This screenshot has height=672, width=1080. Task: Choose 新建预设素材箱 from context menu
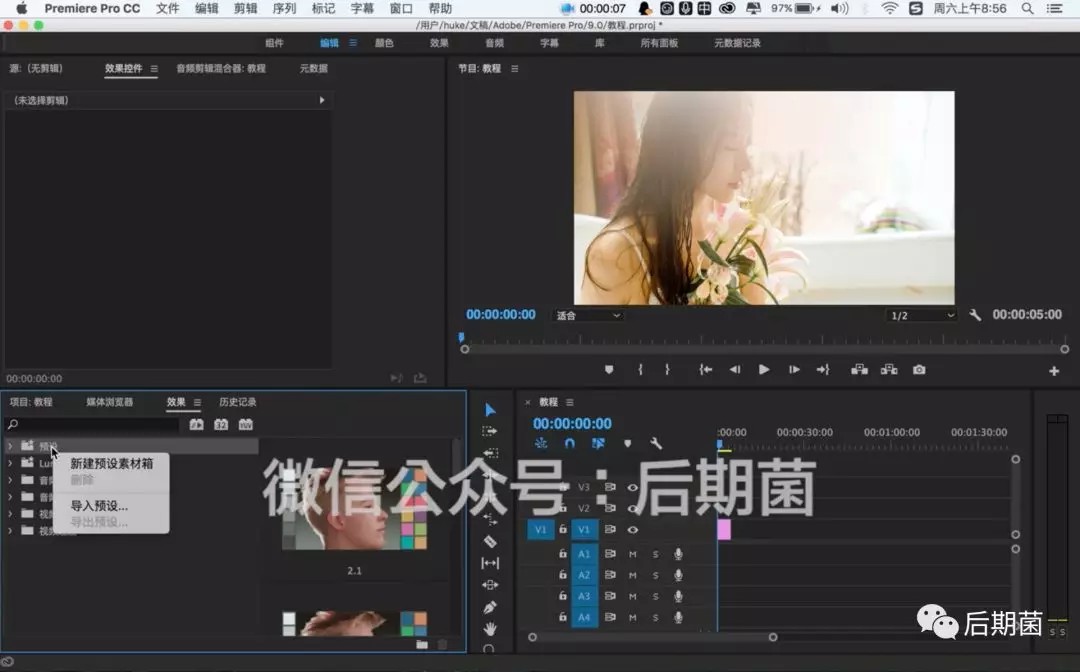click(x=112, y=463)
